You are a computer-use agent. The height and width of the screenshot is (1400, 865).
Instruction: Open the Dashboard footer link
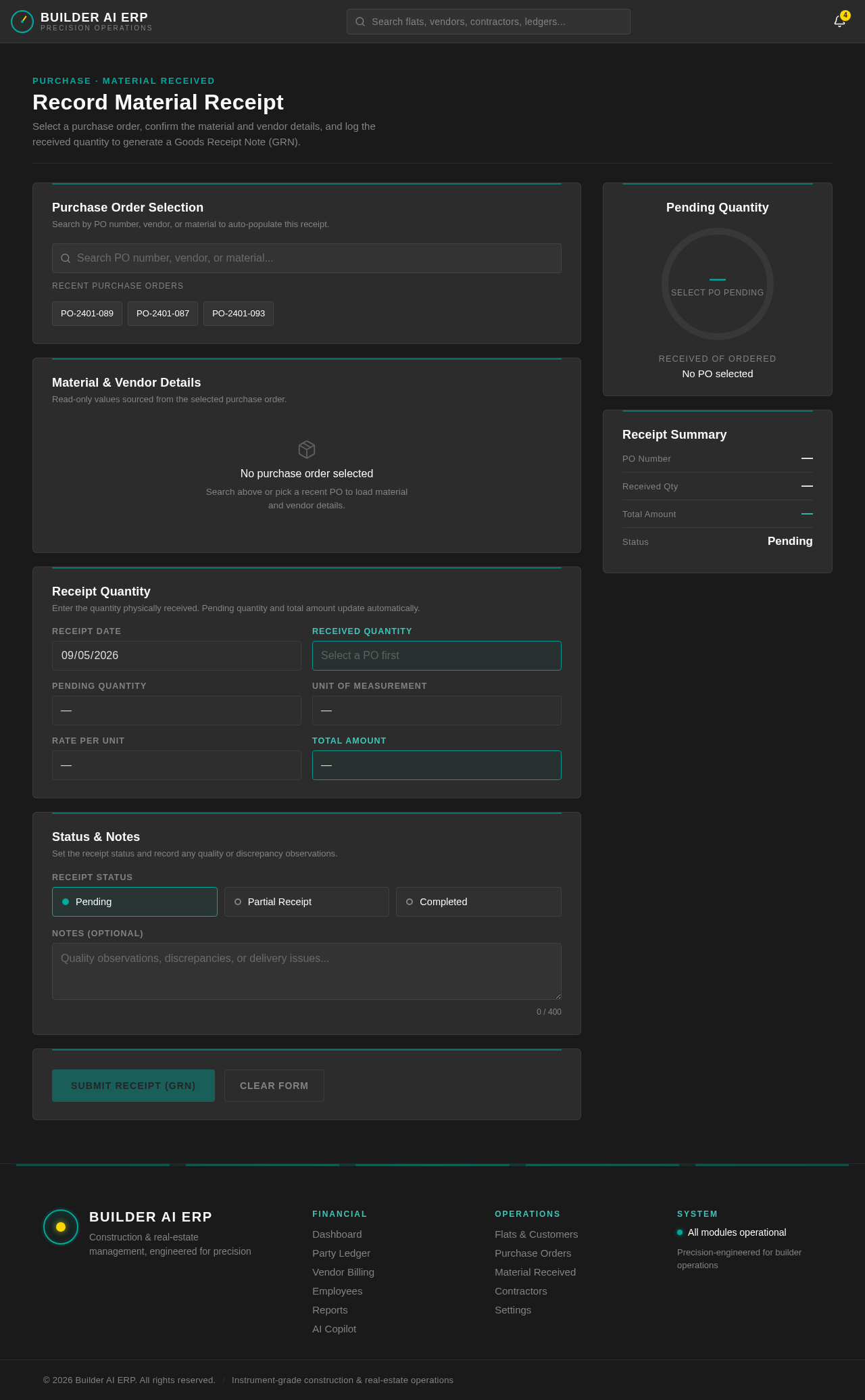point(337,1234)
